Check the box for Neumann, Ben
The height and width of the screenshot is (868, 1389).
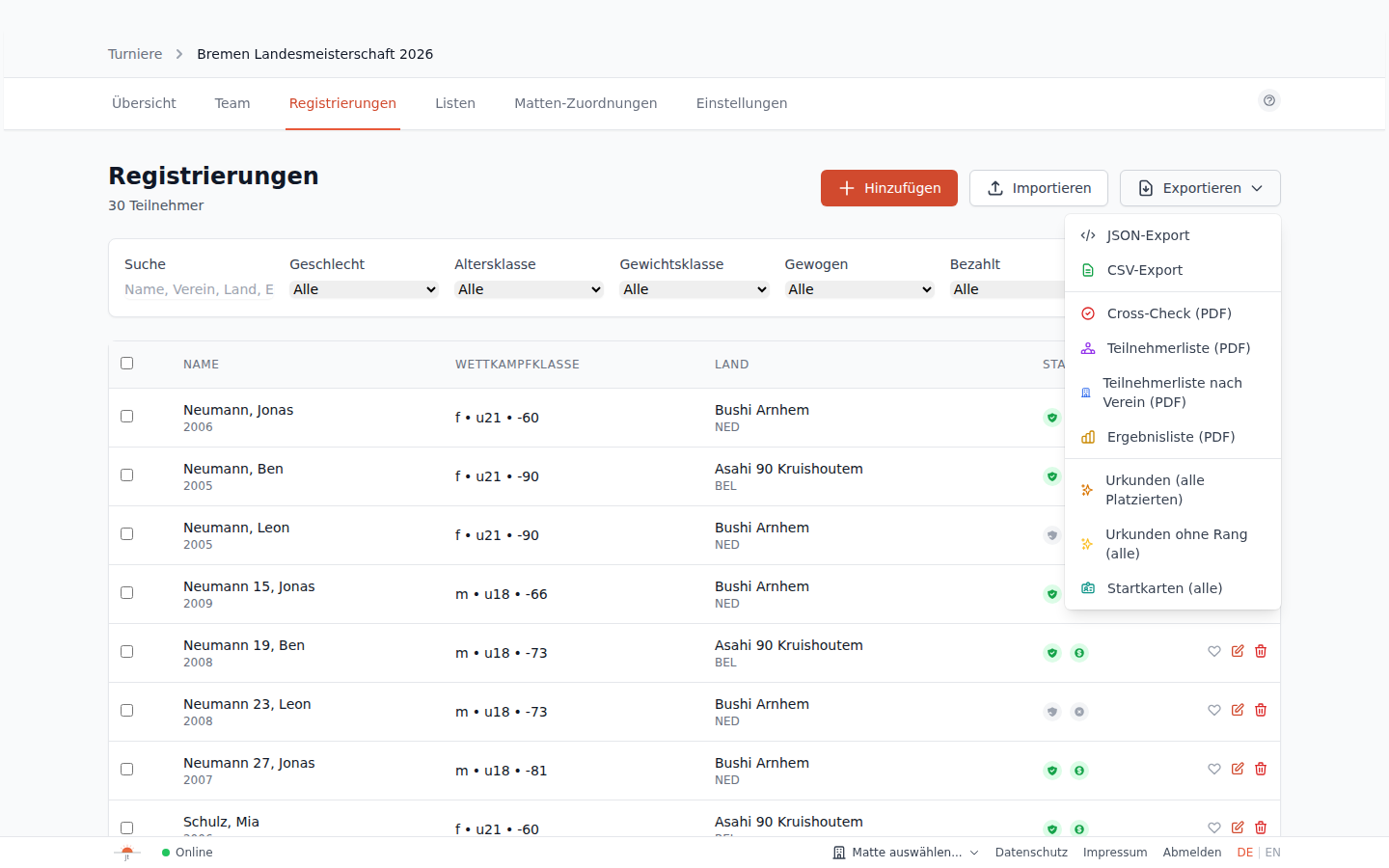[x=126, y=475]
